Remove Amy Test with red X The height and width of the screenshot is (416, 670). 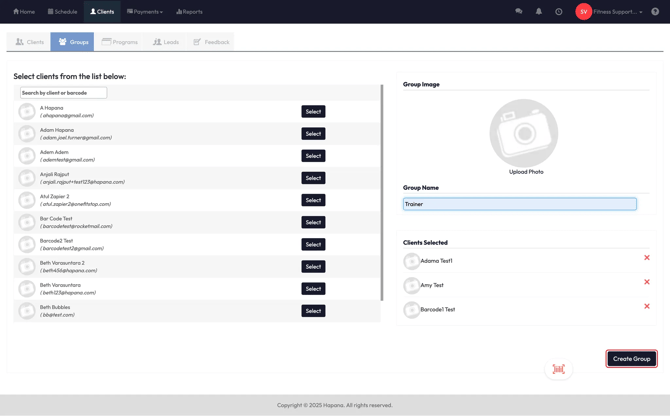[x=647, y=282]
